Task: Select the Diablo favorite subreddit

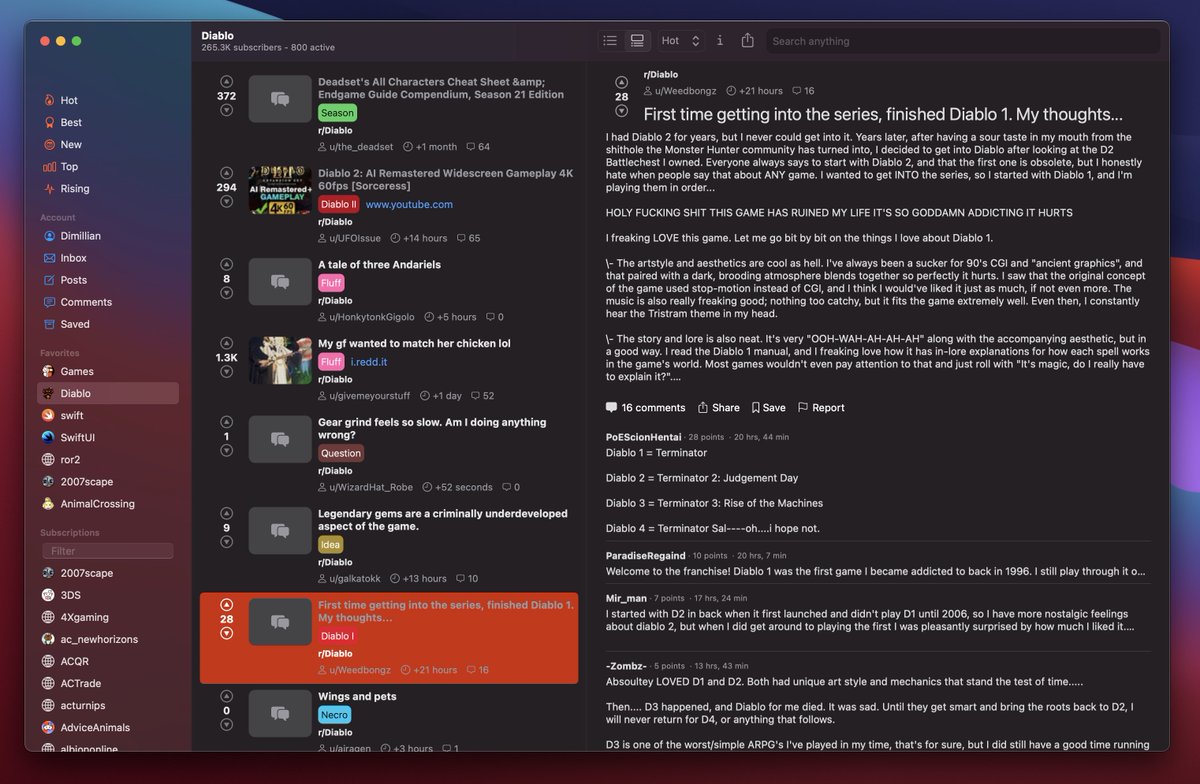Action: 108,393
